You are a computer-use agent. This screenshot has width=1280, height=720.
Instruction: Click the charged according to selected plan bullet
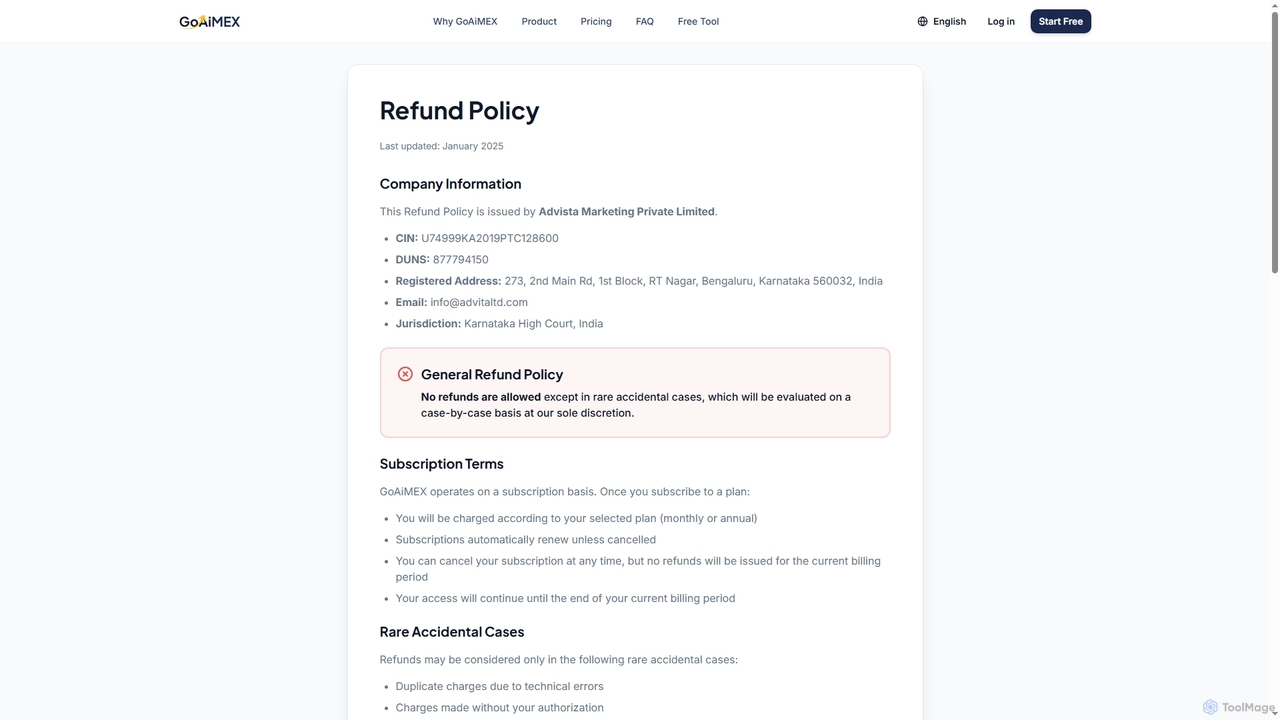click(576, 518)
